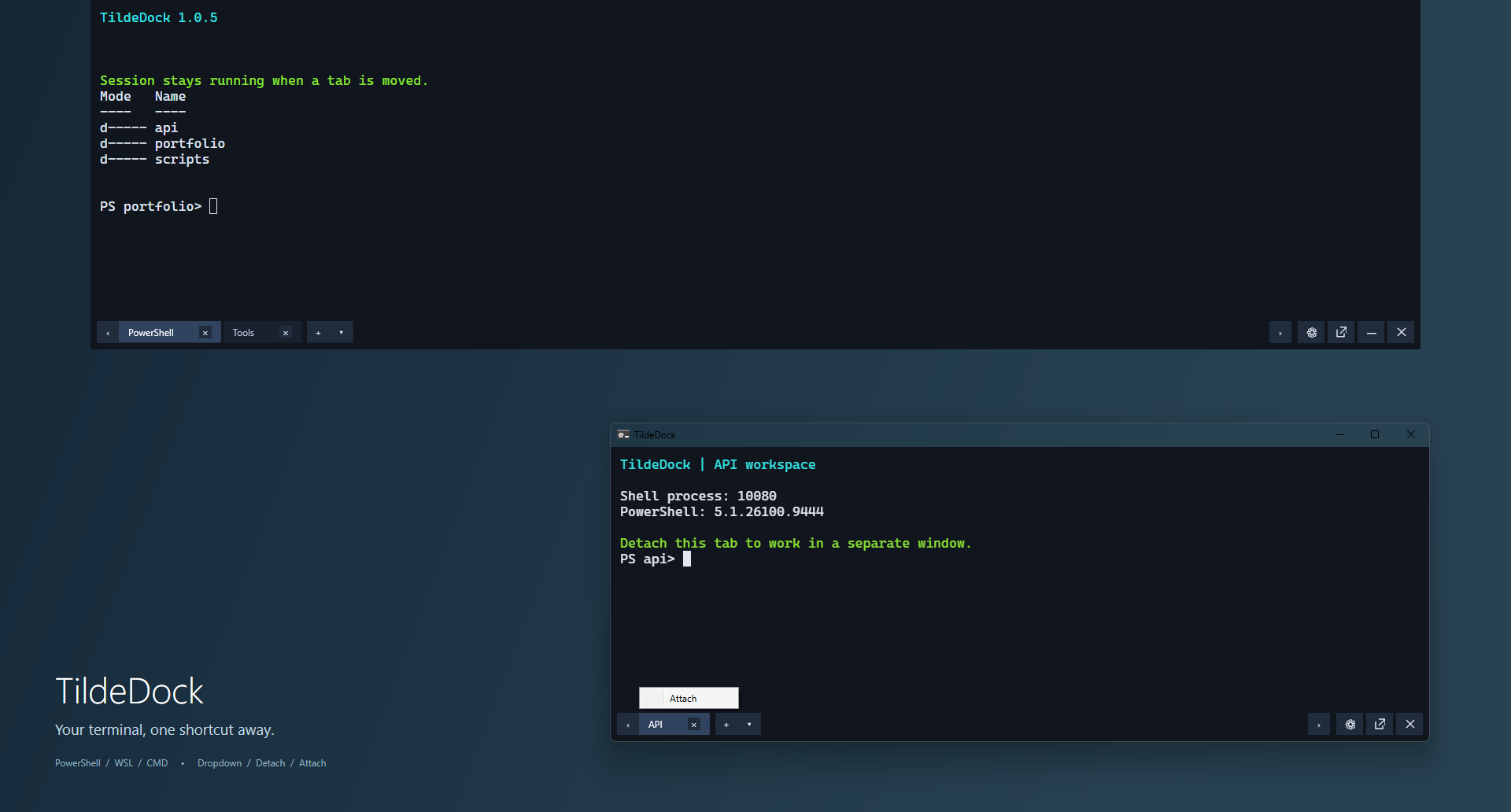Close the detached TildeDock window via title bar
This screenshot has height=812, width=1511.
coord(1411,435)
